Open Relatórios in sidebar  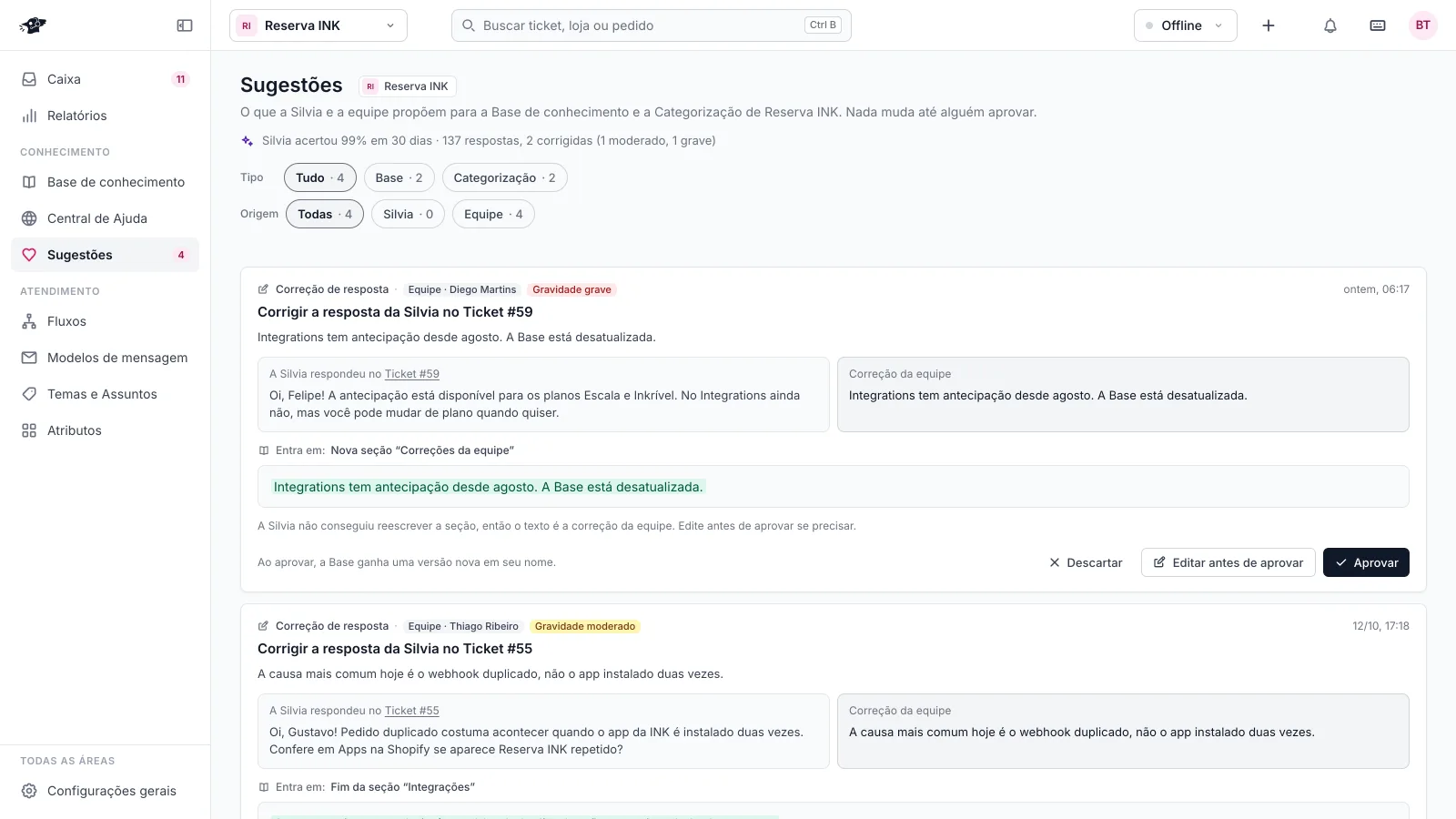tap(105, 116)
